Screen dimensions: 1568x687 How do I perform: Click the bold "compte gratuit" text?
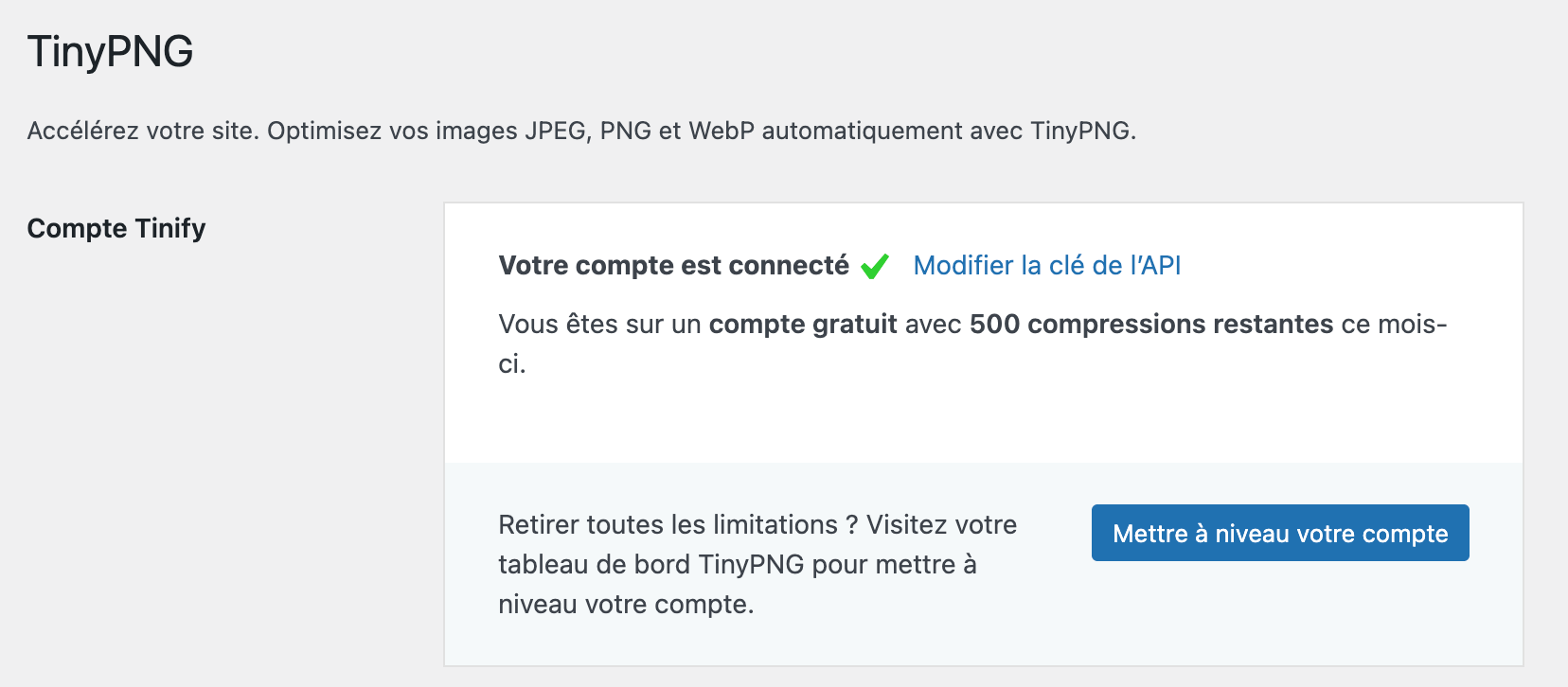click(x=803, y=324)
